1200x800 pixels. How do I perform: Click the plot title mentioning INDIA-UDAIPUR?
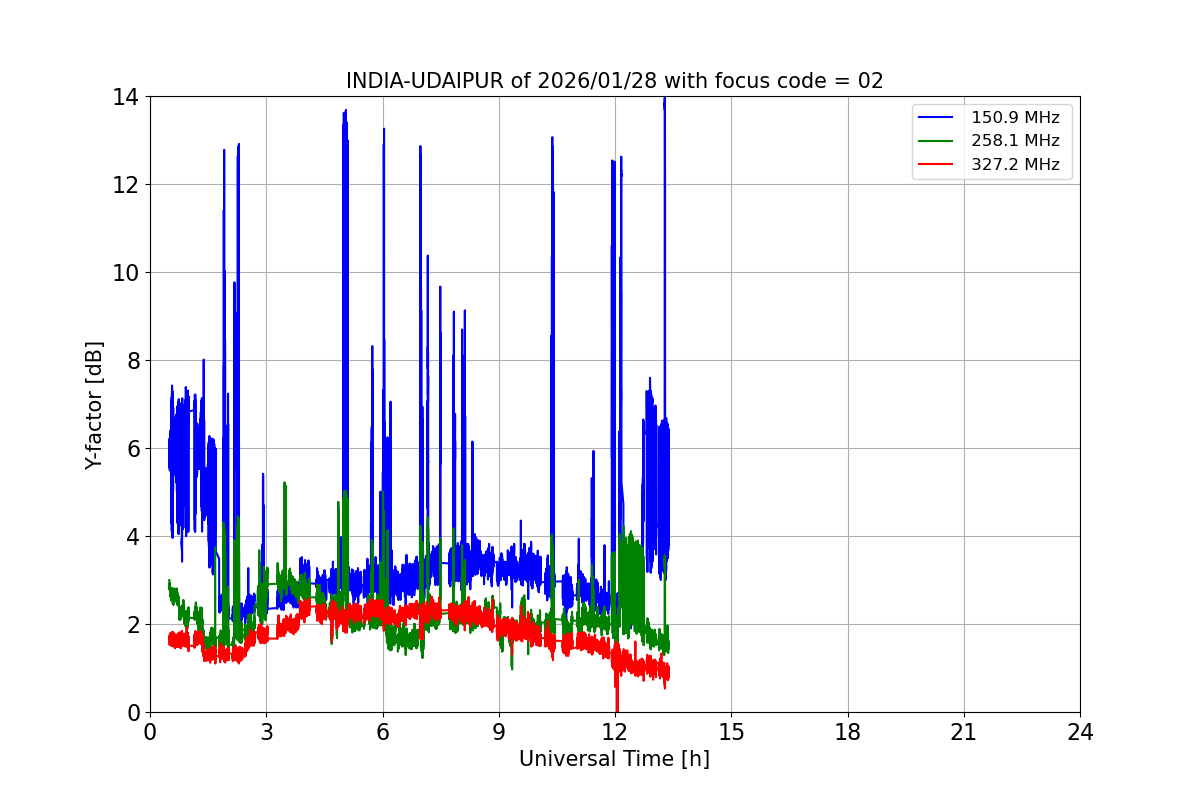point(614,81)
